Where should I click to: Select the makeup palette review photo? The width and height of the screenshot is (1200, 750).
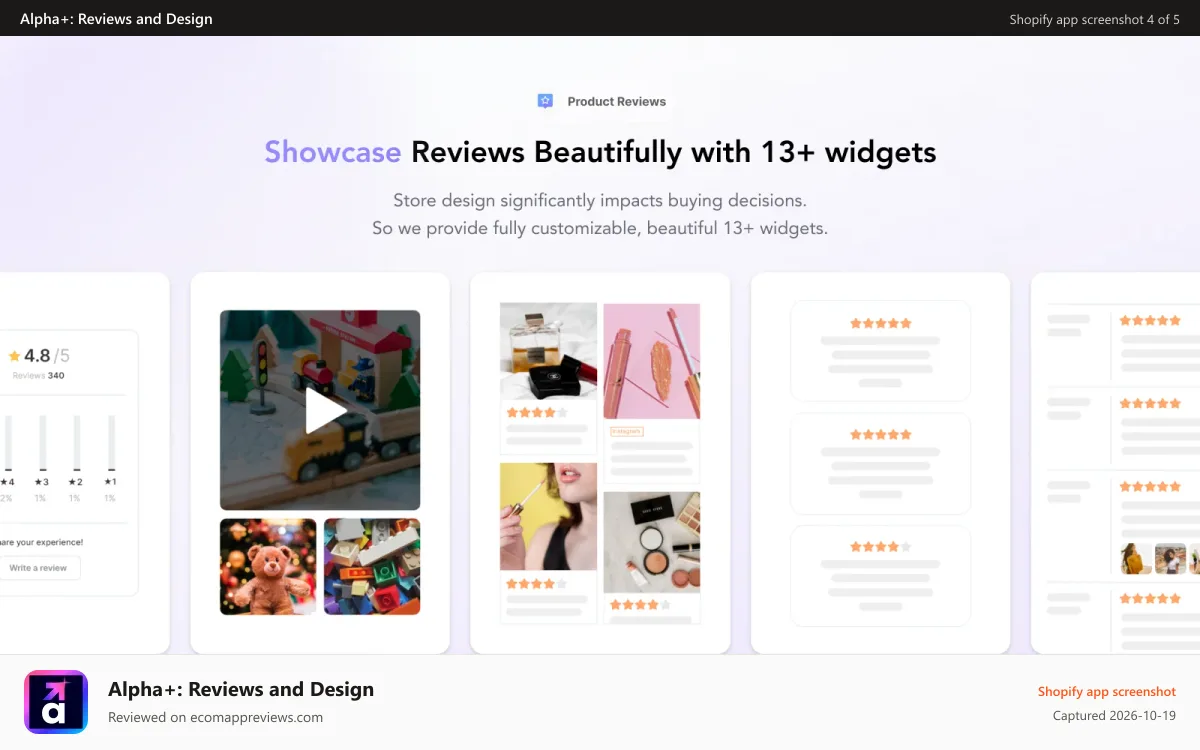tap(652, 542)
